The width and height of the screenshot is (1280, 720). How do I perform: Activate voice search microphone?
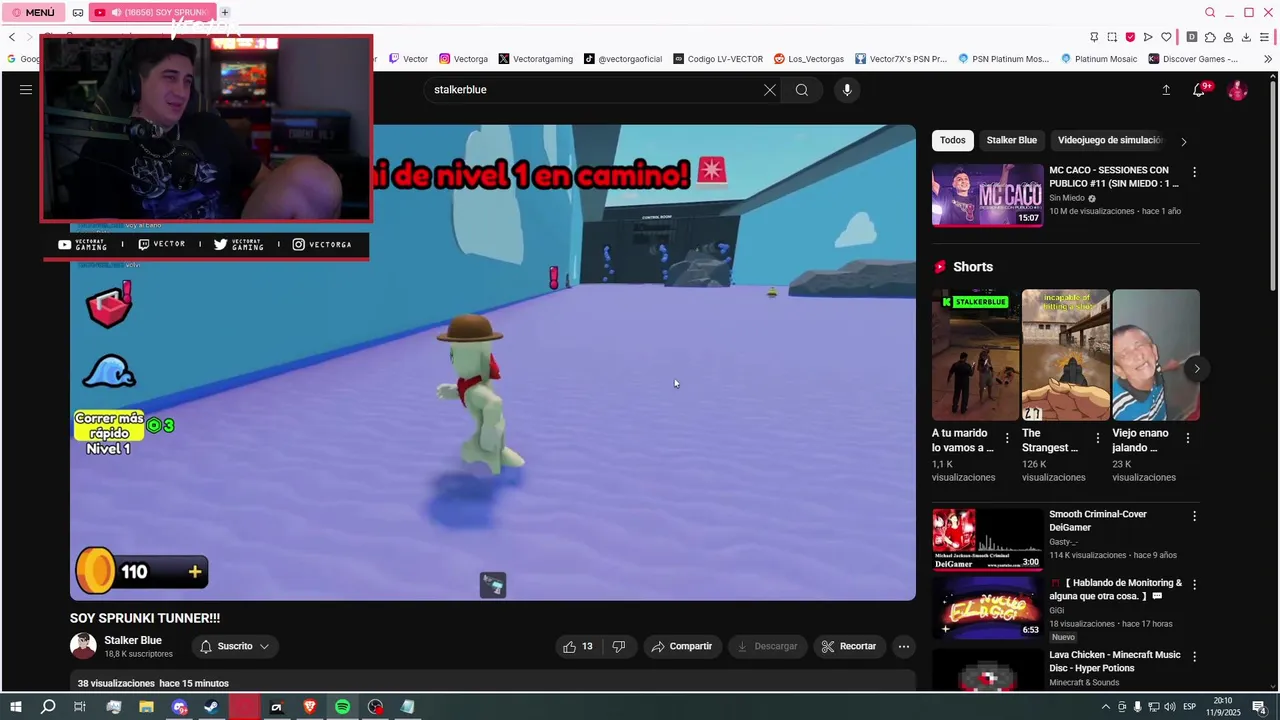(847, 90)
